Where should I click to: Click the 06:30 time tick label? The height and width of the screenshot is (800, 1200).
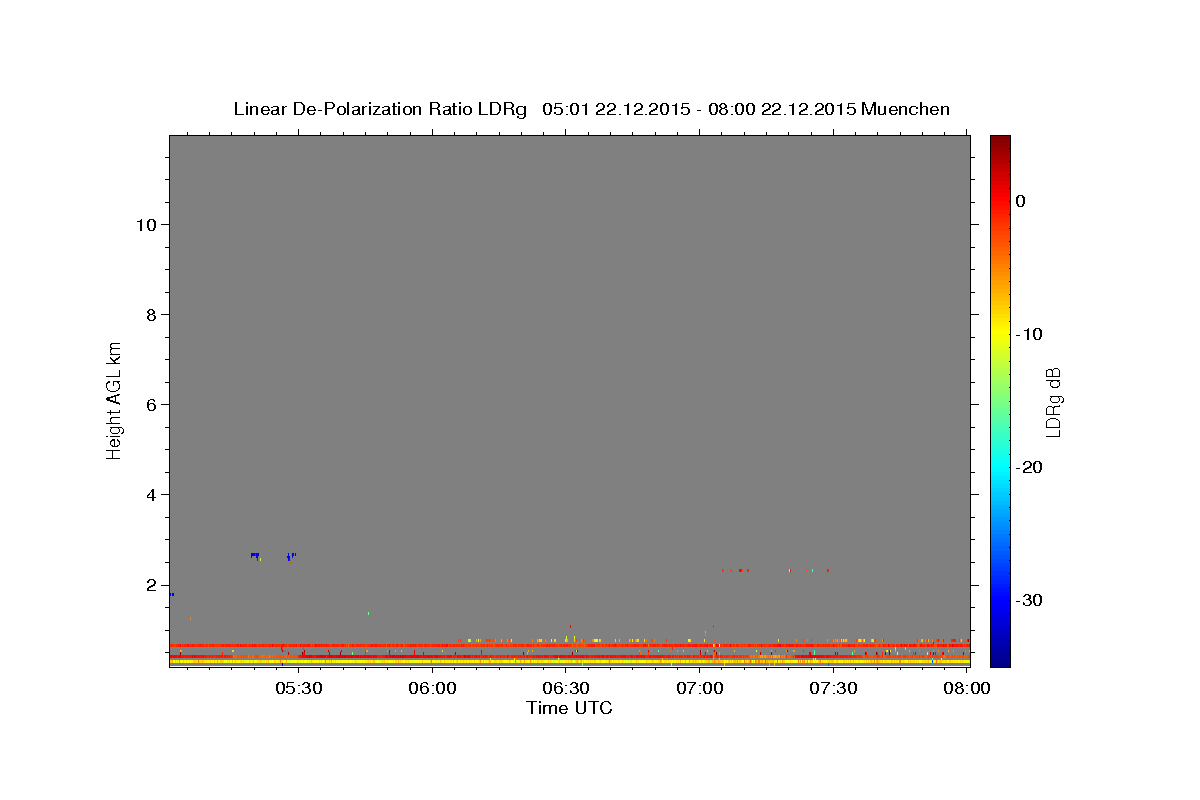(566, 688)
